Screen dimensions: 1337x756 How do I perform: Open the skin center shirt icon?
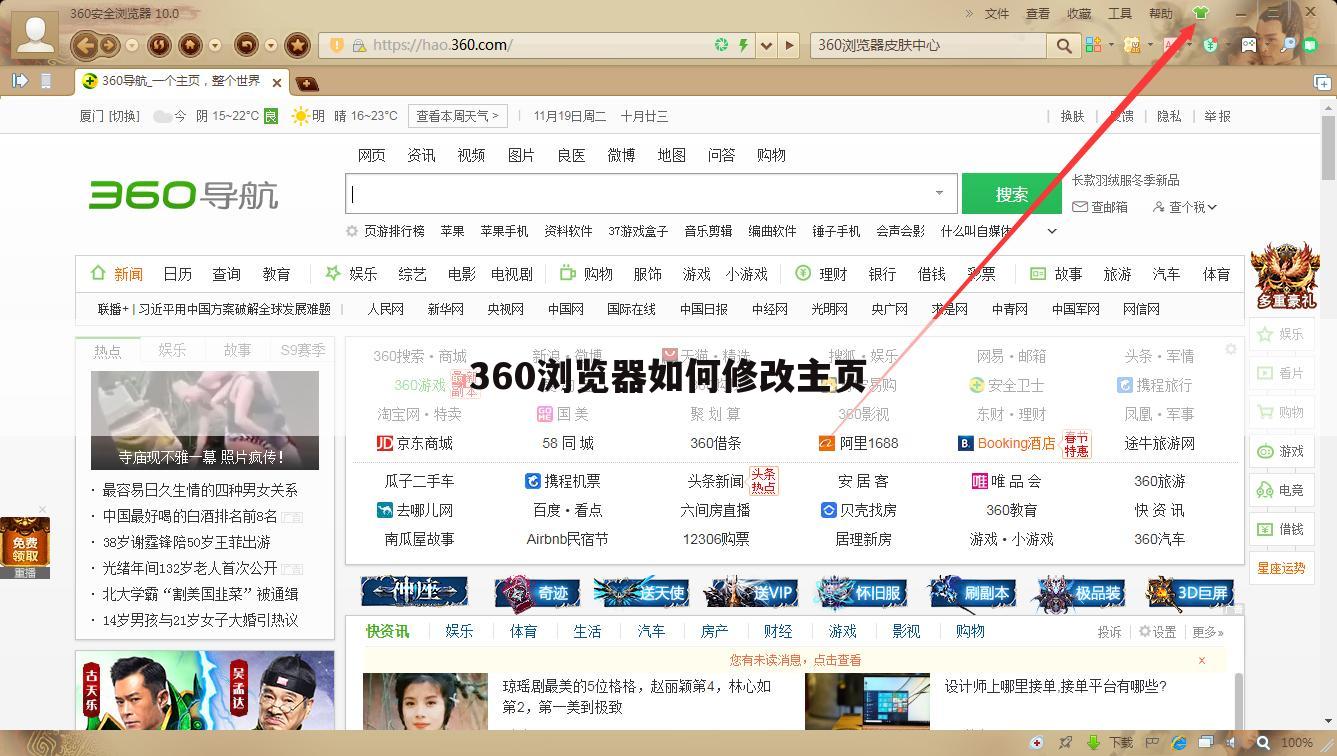pyautogui.click(x=1201, y=13)
